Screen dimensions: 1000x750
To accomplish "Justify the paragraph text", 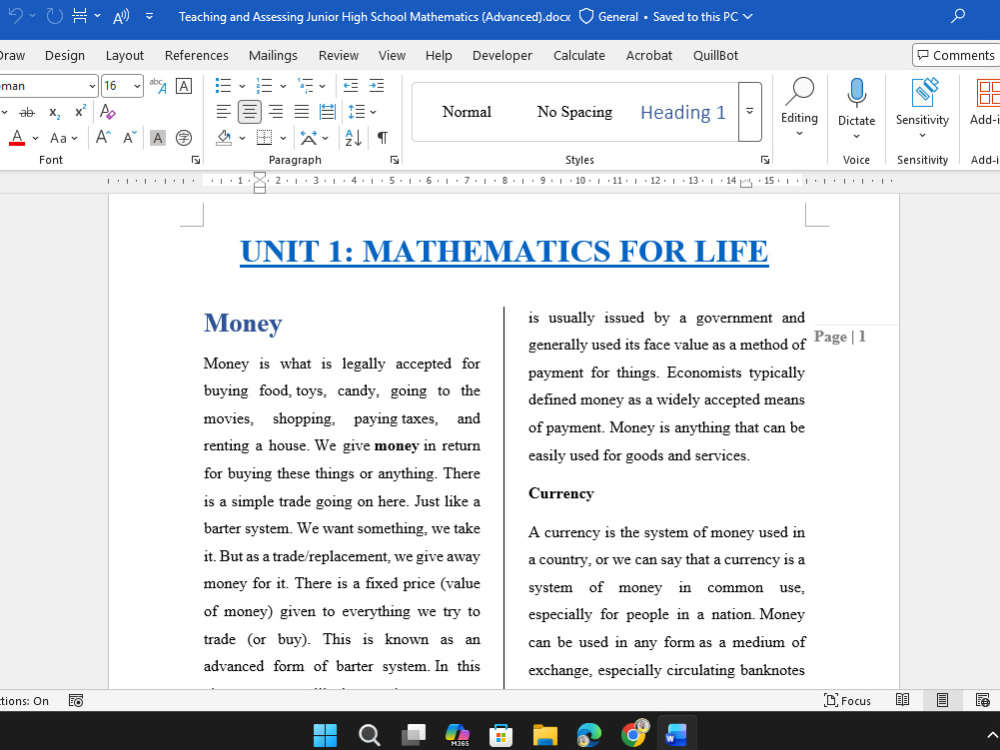I will click(x=302, y=112).
